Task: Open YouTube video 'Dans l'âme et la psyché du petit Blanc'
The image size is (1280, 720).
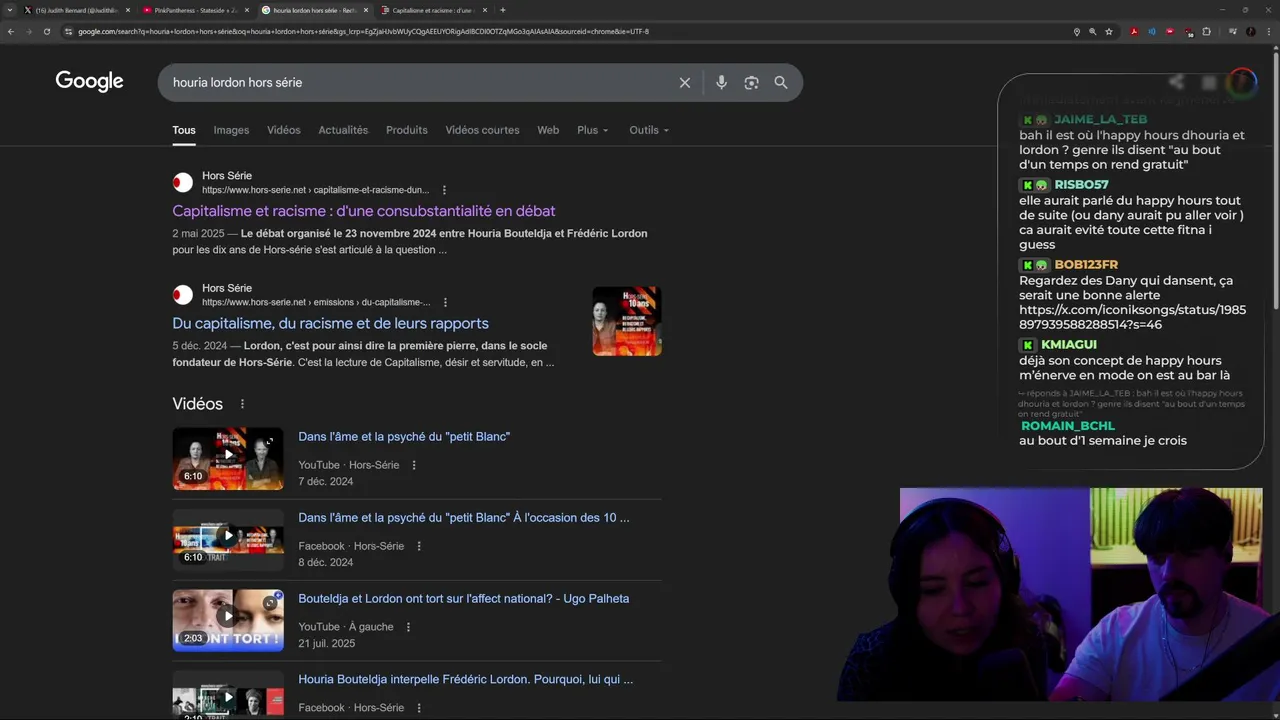Action: pos(404,437)
